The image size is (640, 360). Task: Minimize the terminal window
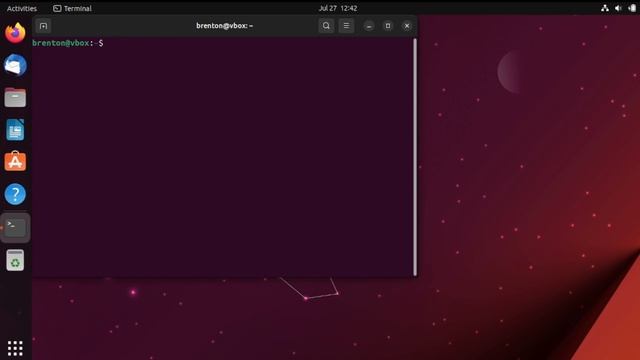coord(369,26)
